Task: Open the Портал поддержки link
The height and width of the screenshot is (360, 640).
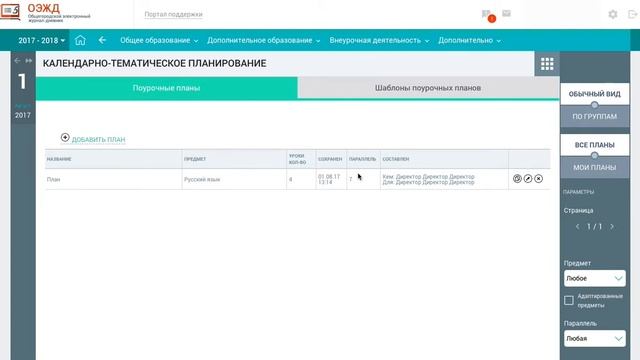Action: click(x=173, y=14)
